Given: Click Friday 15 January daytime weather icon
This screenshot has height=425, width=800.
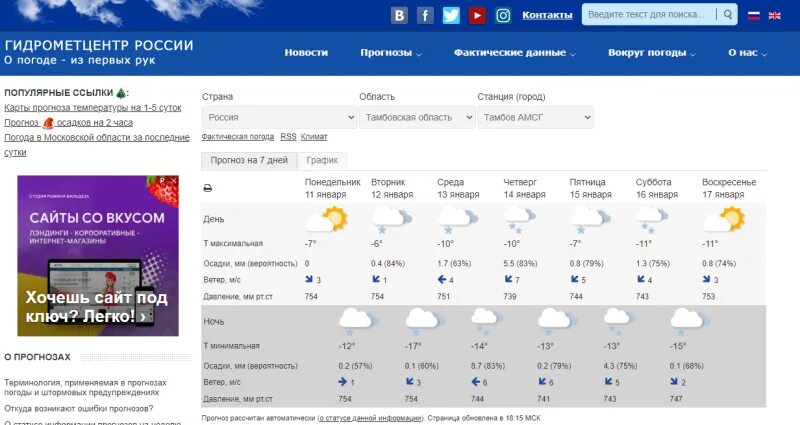Looking at the screenshot, I should [590, 219].
